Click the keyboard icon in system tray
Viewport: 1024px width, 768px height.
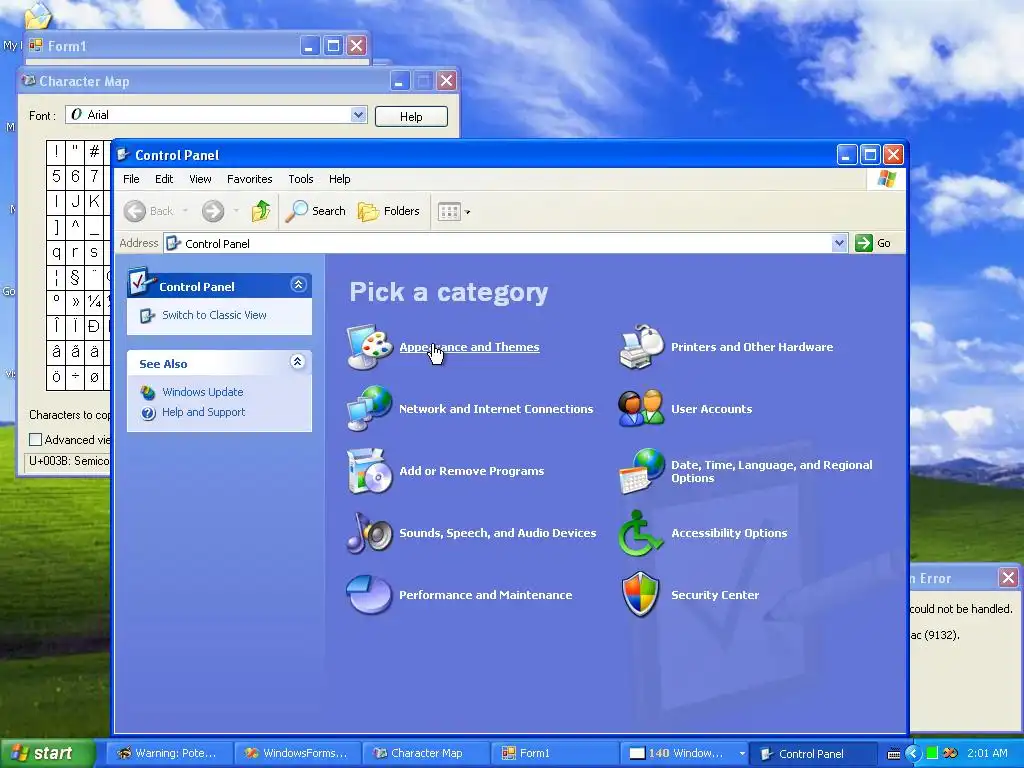894,754
